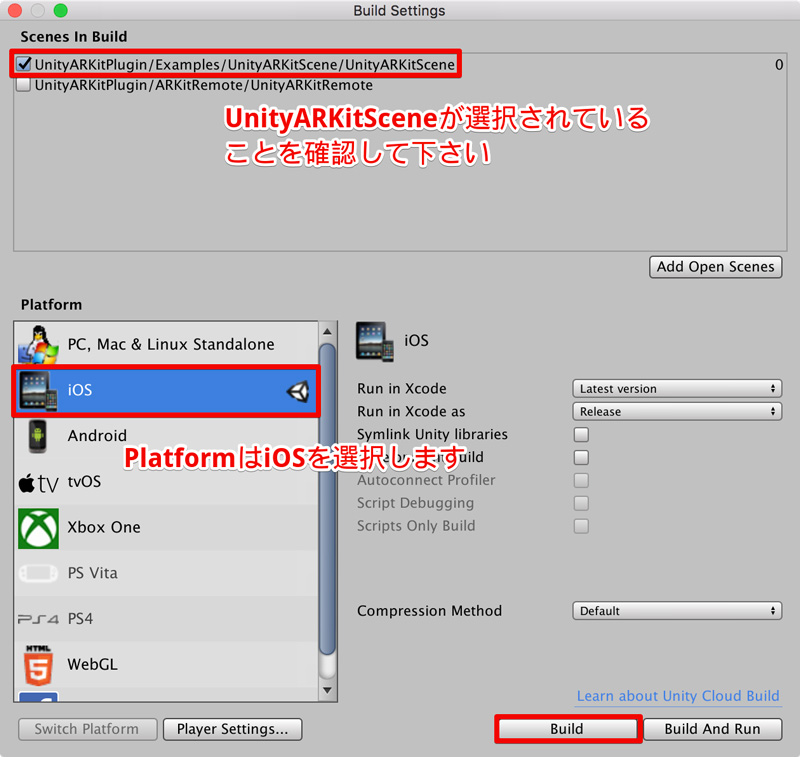
Task: Toggle the Autoconnect Profiler checkbox
Action: tap(581, 481)
